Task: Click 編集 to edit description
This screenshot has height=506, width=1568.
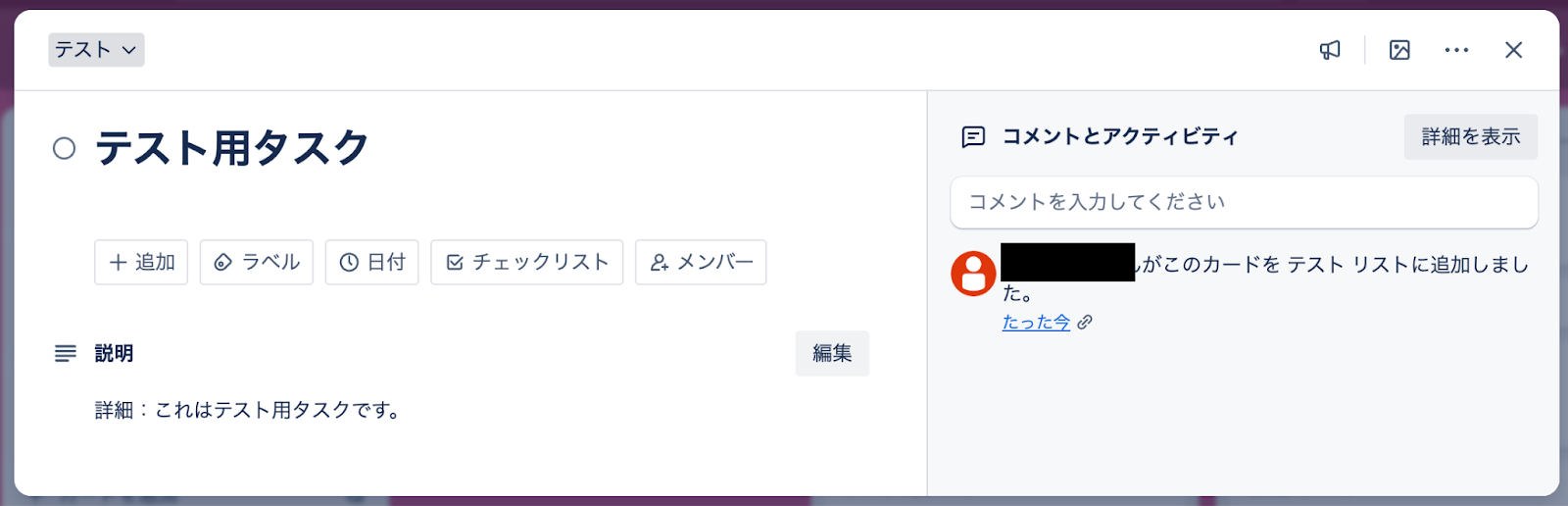Action: coord(832,353)
